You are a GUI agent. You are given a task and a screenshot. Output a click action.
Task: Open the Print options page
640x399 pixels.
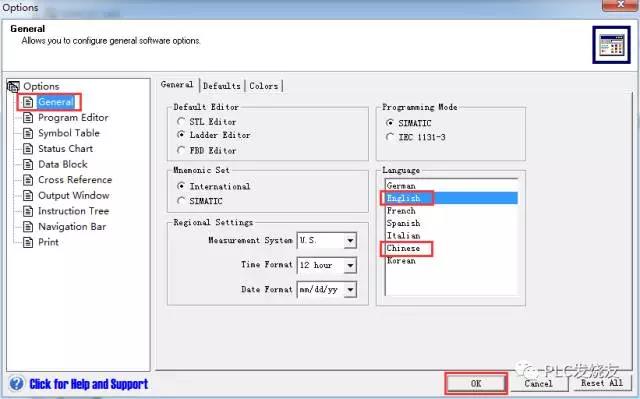[x=48, y=242]
